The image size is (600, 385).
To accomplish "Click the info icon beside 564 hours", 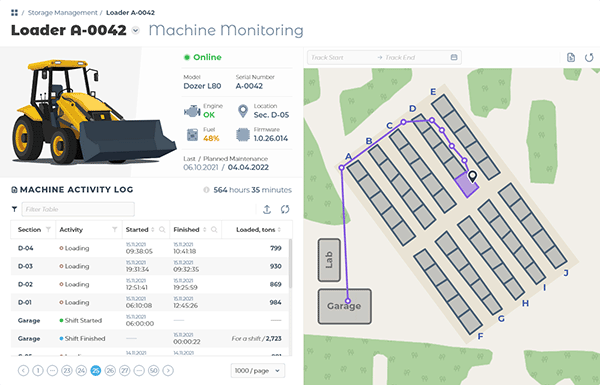I will 206,190.
